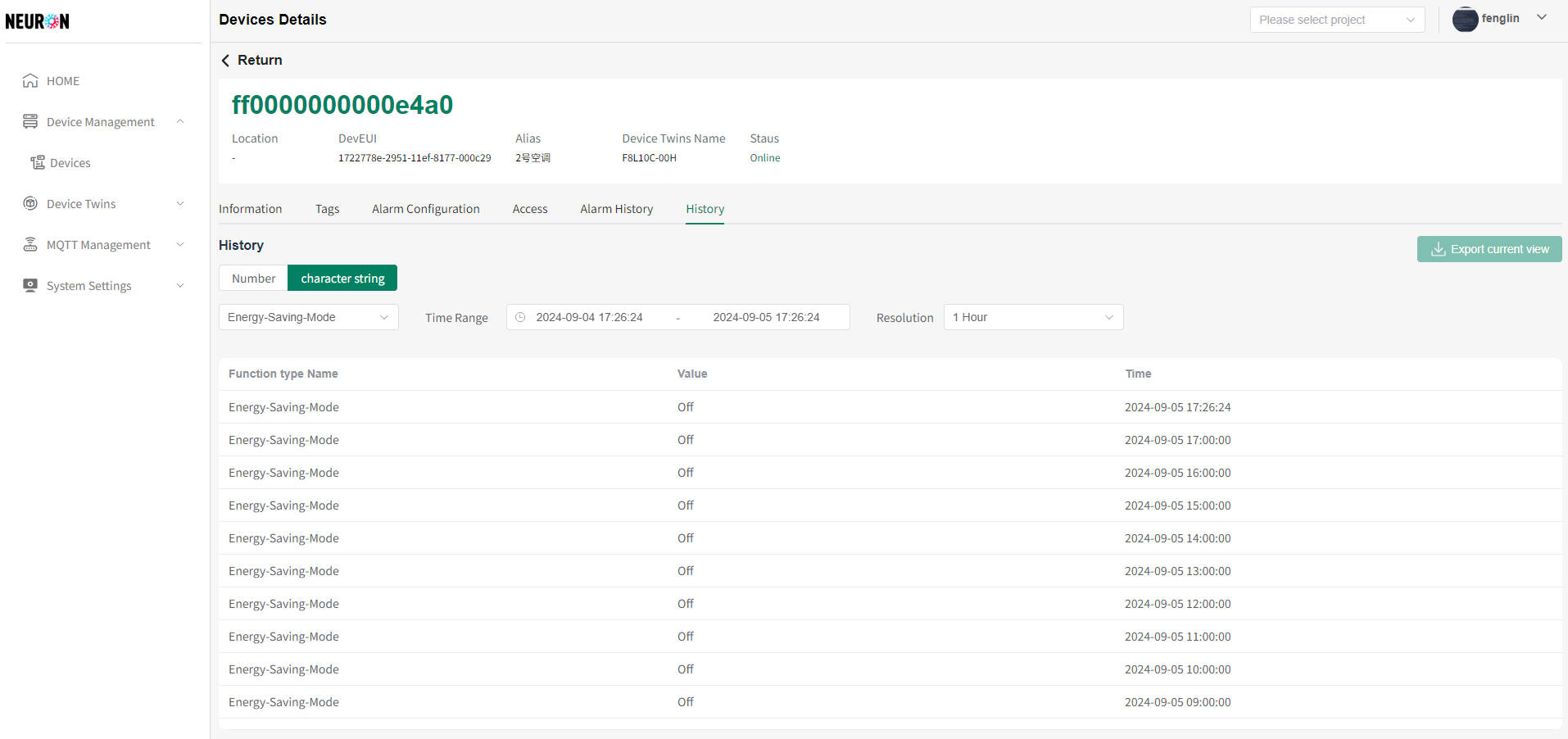Click the time 2024-09-05 09:00:00
The image size is (1568, 739).
[1177, 702]
